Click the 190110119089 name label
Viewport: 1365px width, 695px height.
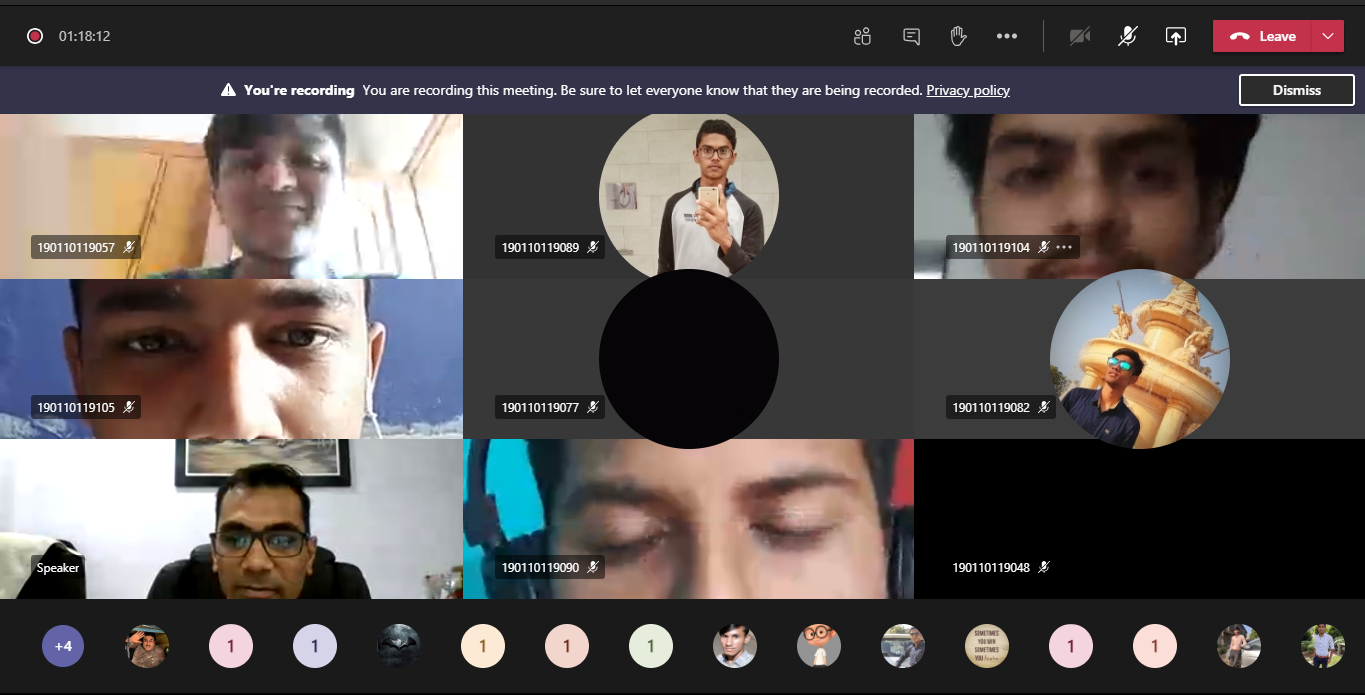[540, 247]
